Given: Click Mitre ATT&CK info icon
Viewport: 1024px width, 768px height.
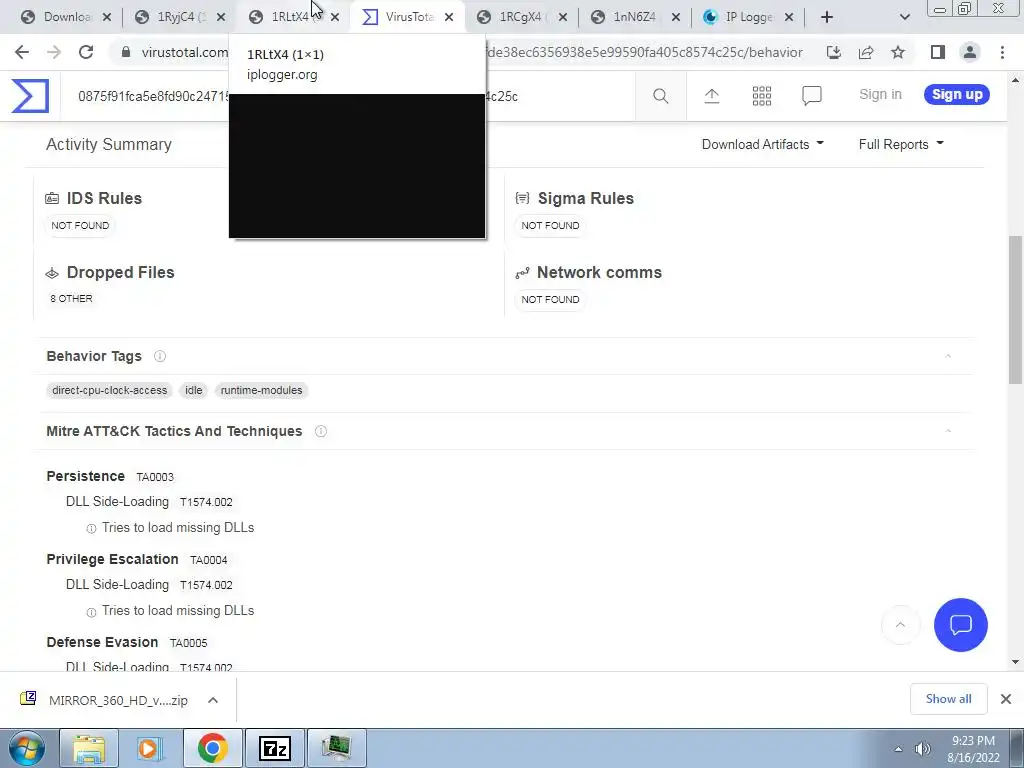Looking at the screenshot, I should 321,431.
